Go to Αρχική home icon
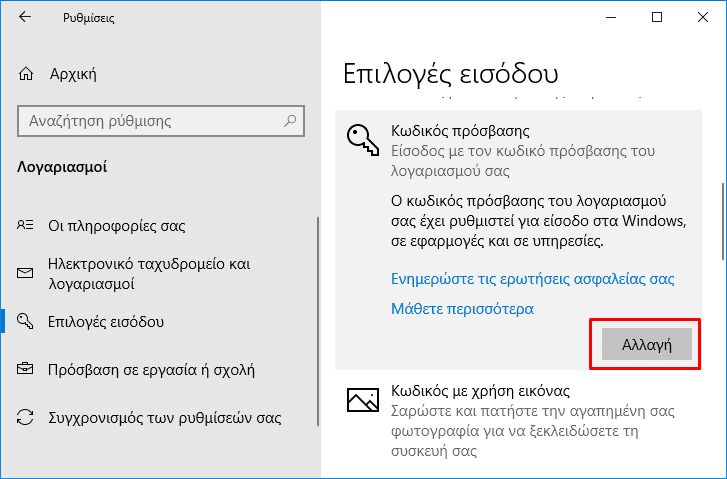The height and width of the screenshot is (479, 727). (x=26, y=74)
